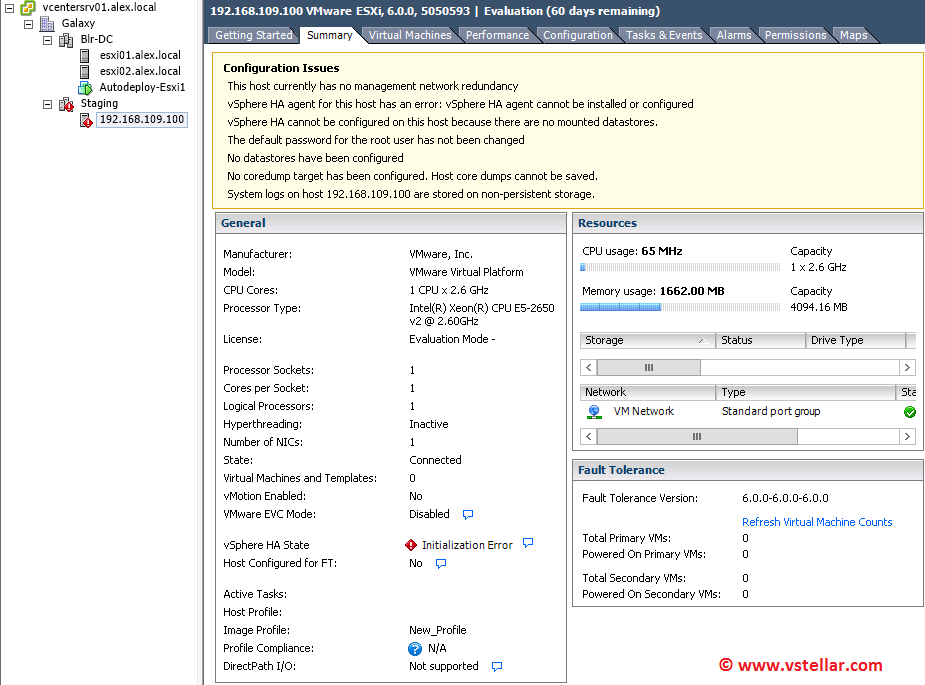The image size is (925, 685).
Task: Collapse the Galaxy datacenter node
Action: pyautogui.click(x=28, y=23)
